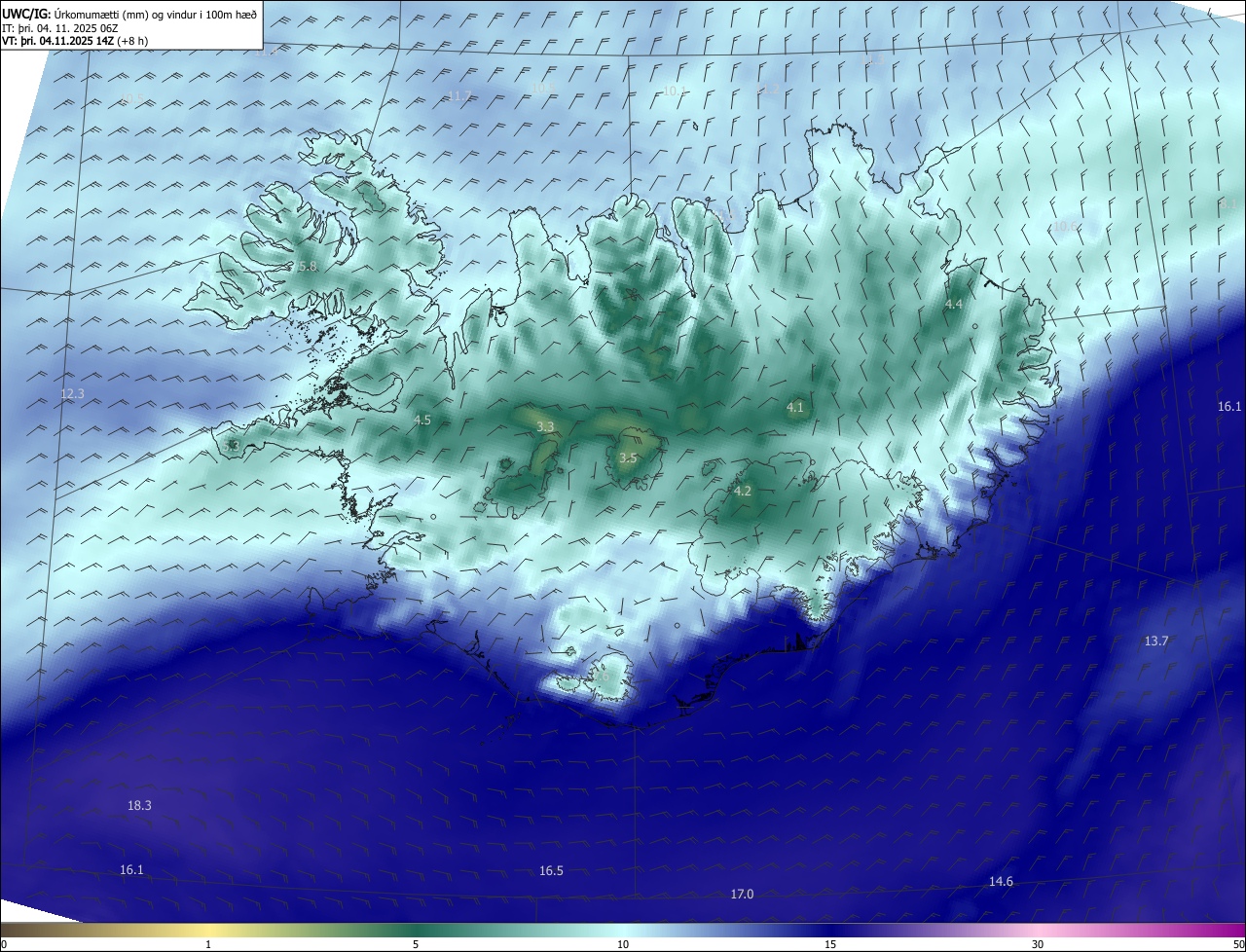The image size is (1246, 952).
Task: Click the 13.7 value on the map
Action: coord(1155,641)
